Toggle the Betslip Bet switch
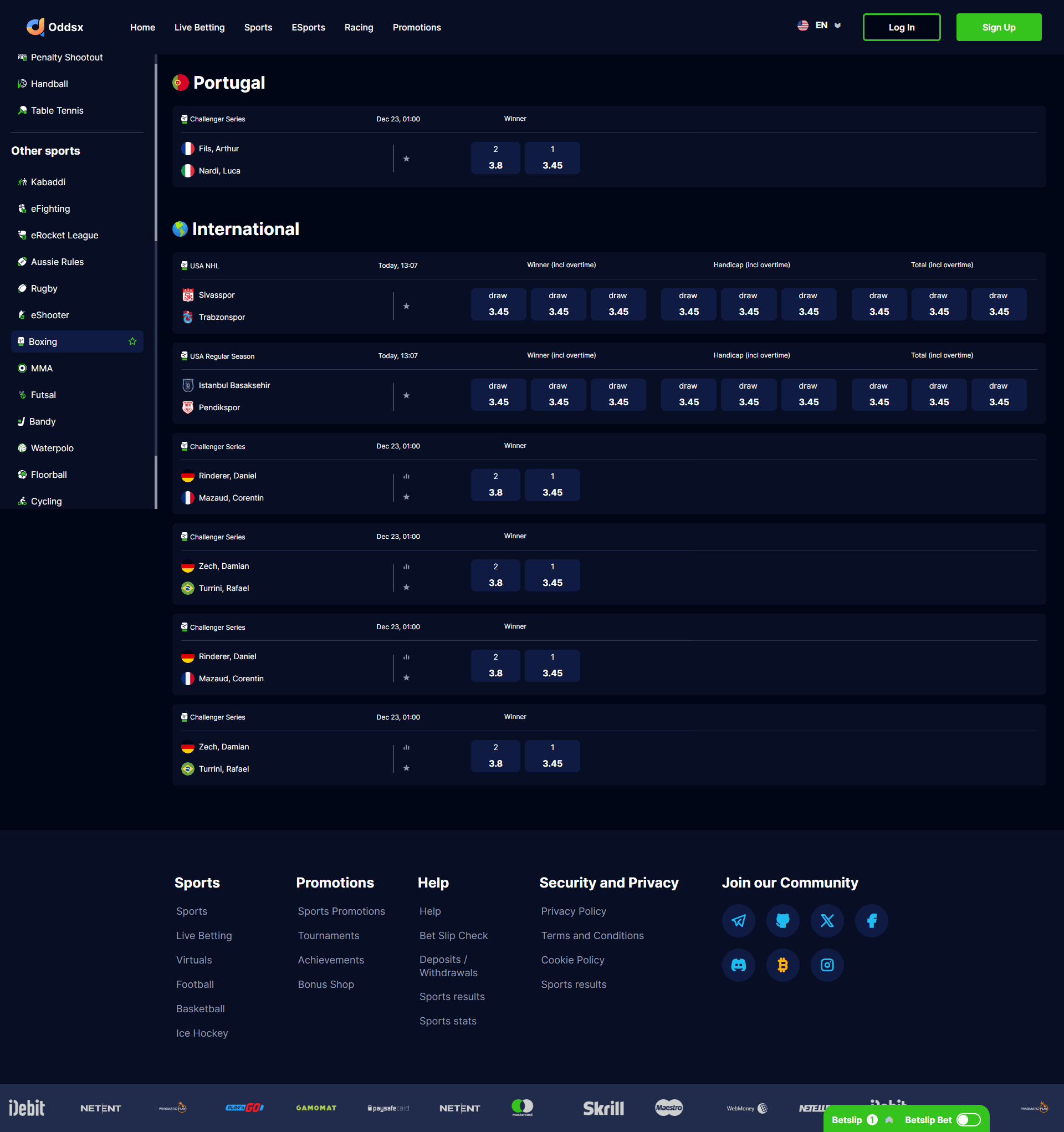 click(x=968, y=1119)
